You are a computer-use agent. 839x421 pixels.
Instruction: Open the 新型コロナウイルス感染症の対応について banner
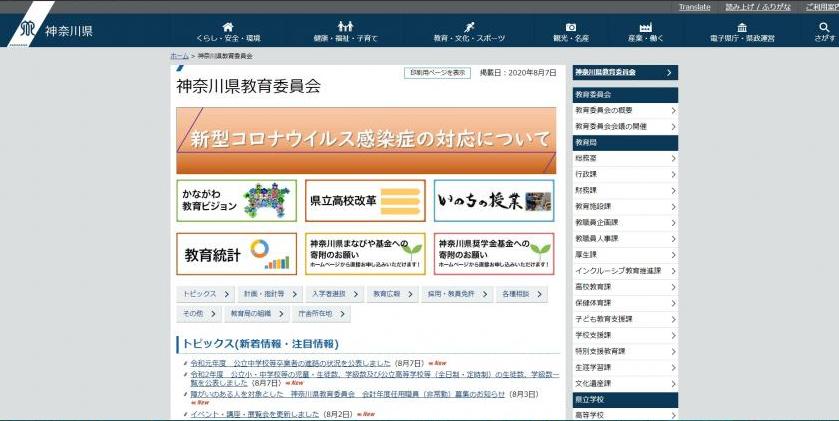click(366, 140)
